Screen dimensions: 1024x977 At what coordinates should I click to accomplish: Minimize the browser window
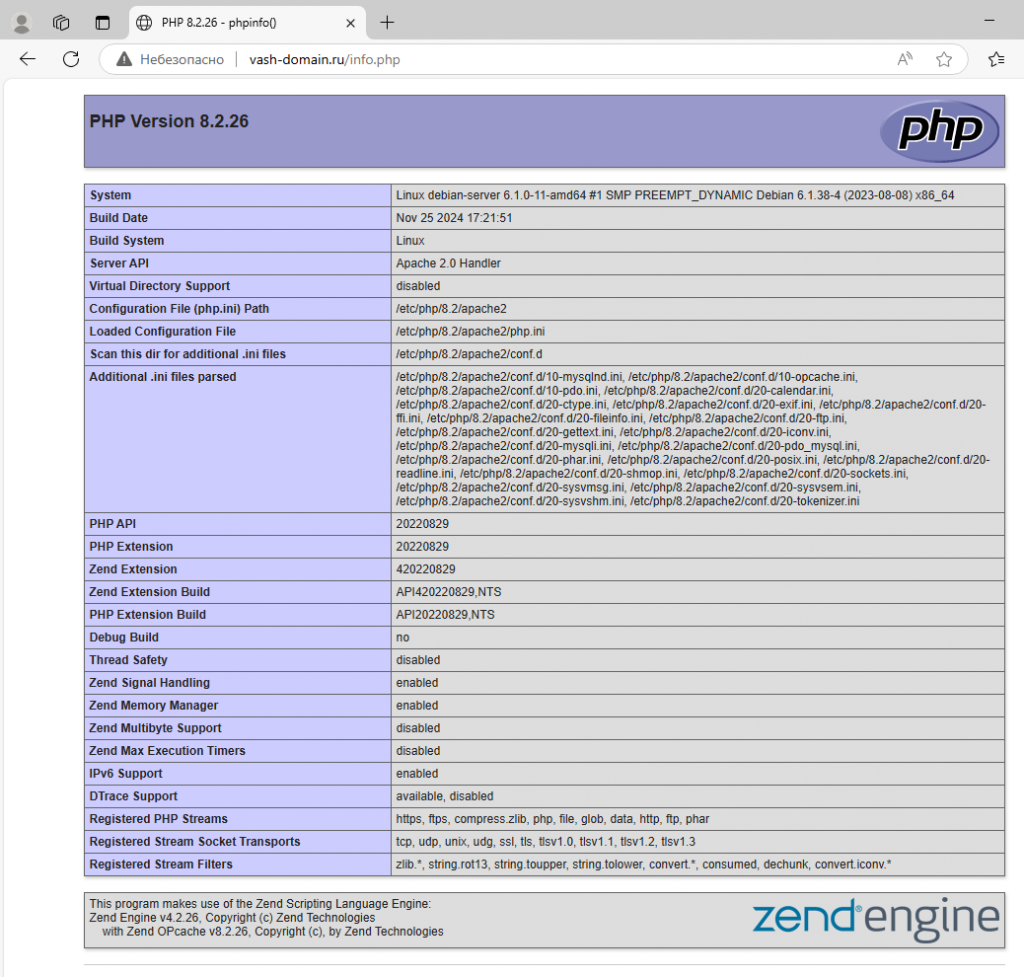click(989, 21)
